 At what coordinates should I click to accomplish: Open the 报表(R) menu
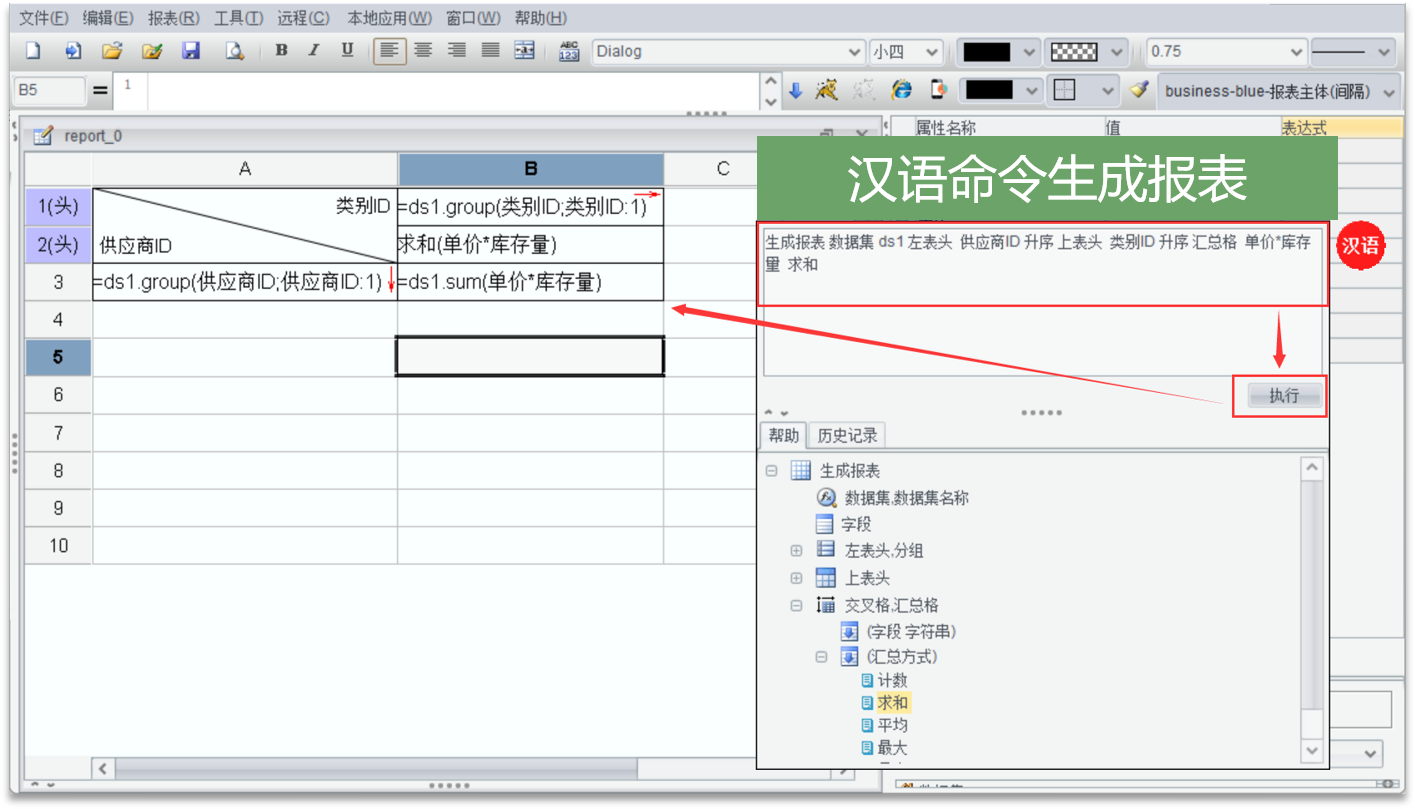click(173, 18)
